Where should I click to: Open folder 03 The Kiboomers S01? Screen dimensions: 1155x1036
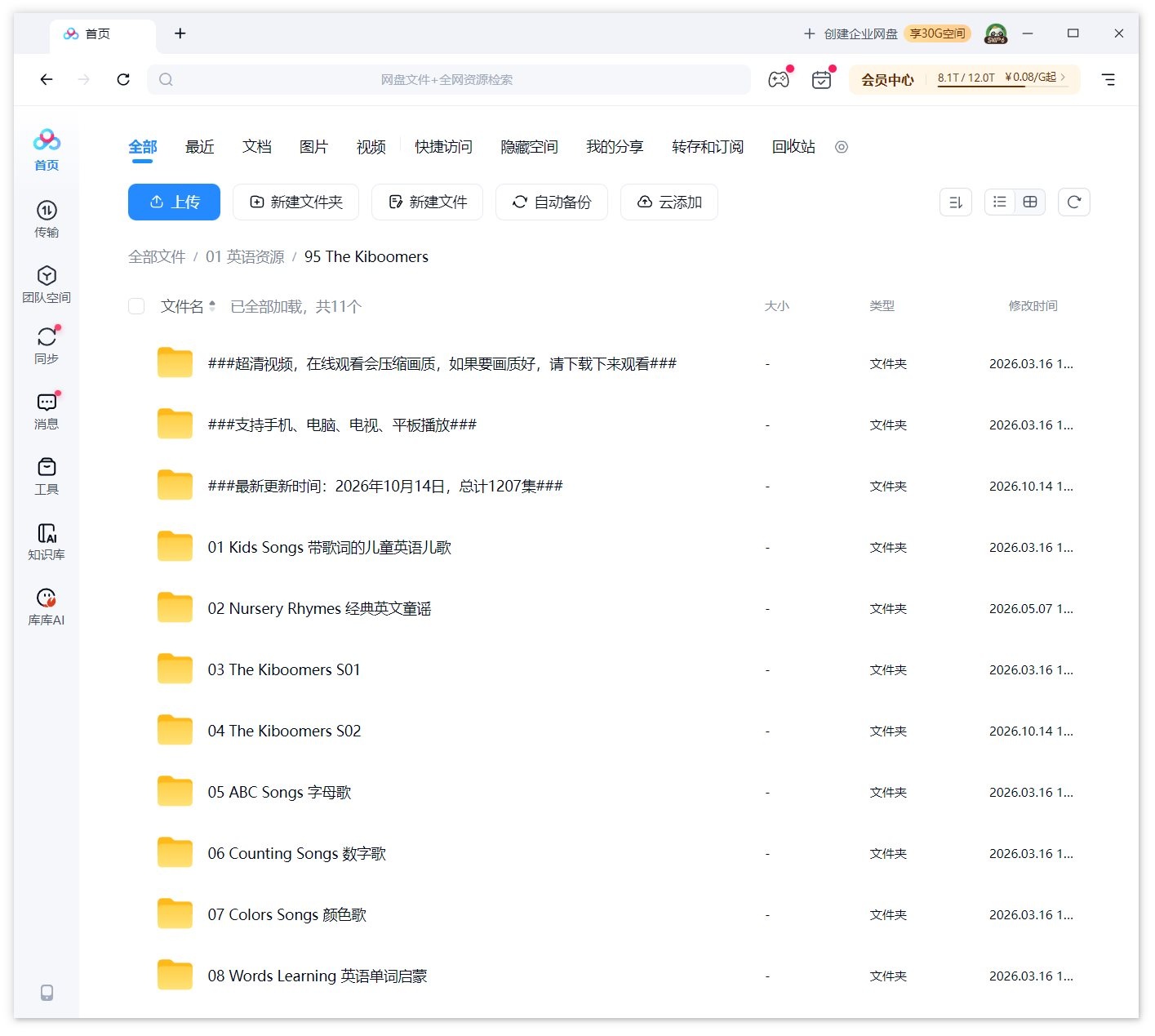[x=284, y=669]
